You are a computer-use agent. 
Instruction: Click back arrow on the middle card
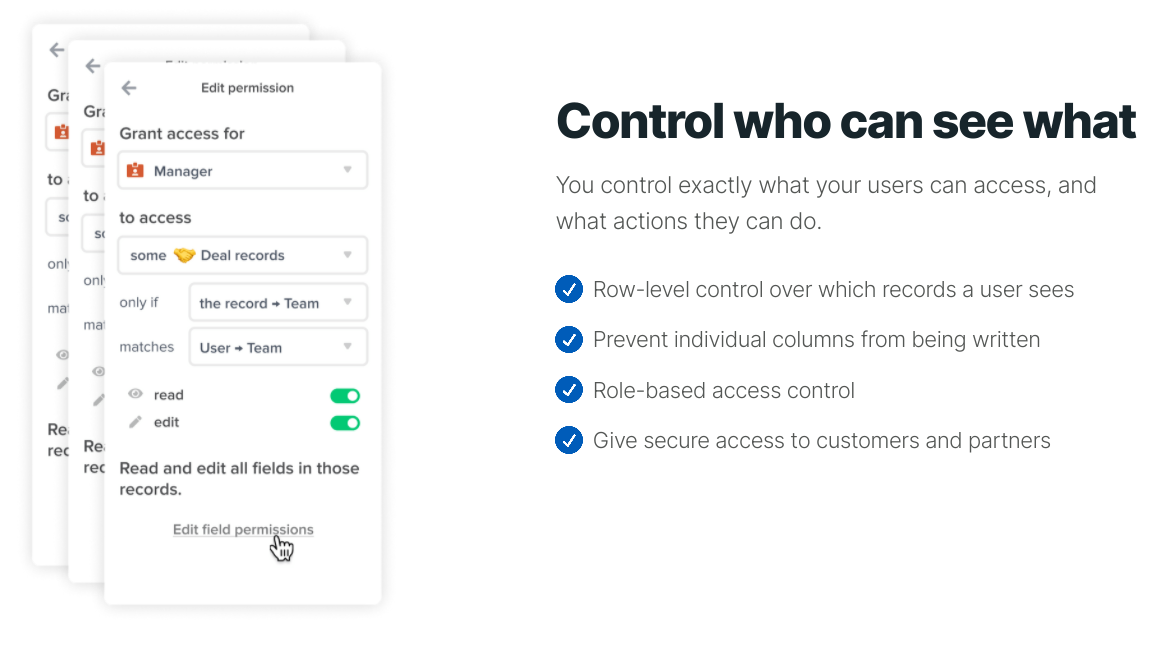93,66
